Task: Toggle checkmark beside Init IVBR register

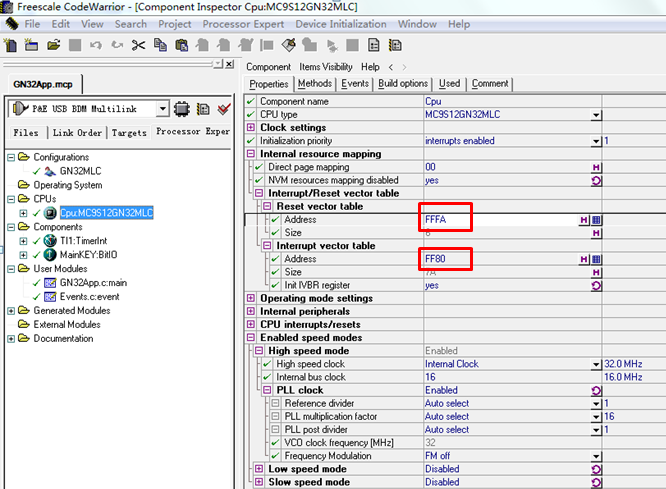Action: point(275,285)
